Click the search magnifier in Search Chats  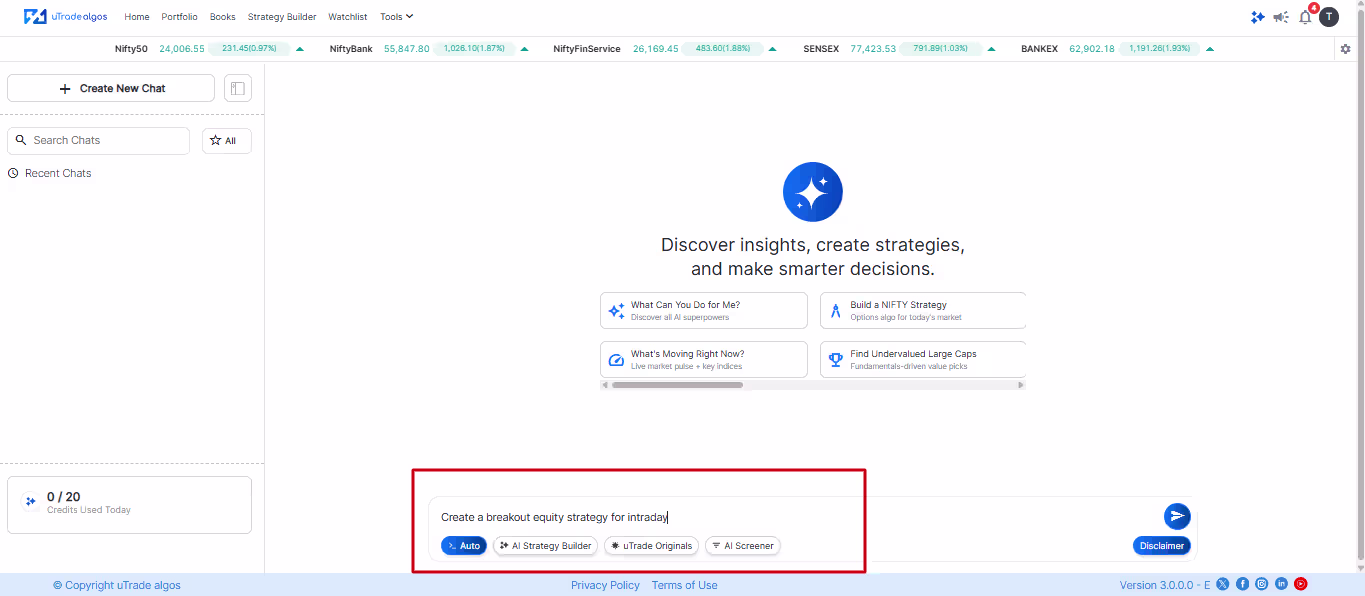(x=21, y=140)
